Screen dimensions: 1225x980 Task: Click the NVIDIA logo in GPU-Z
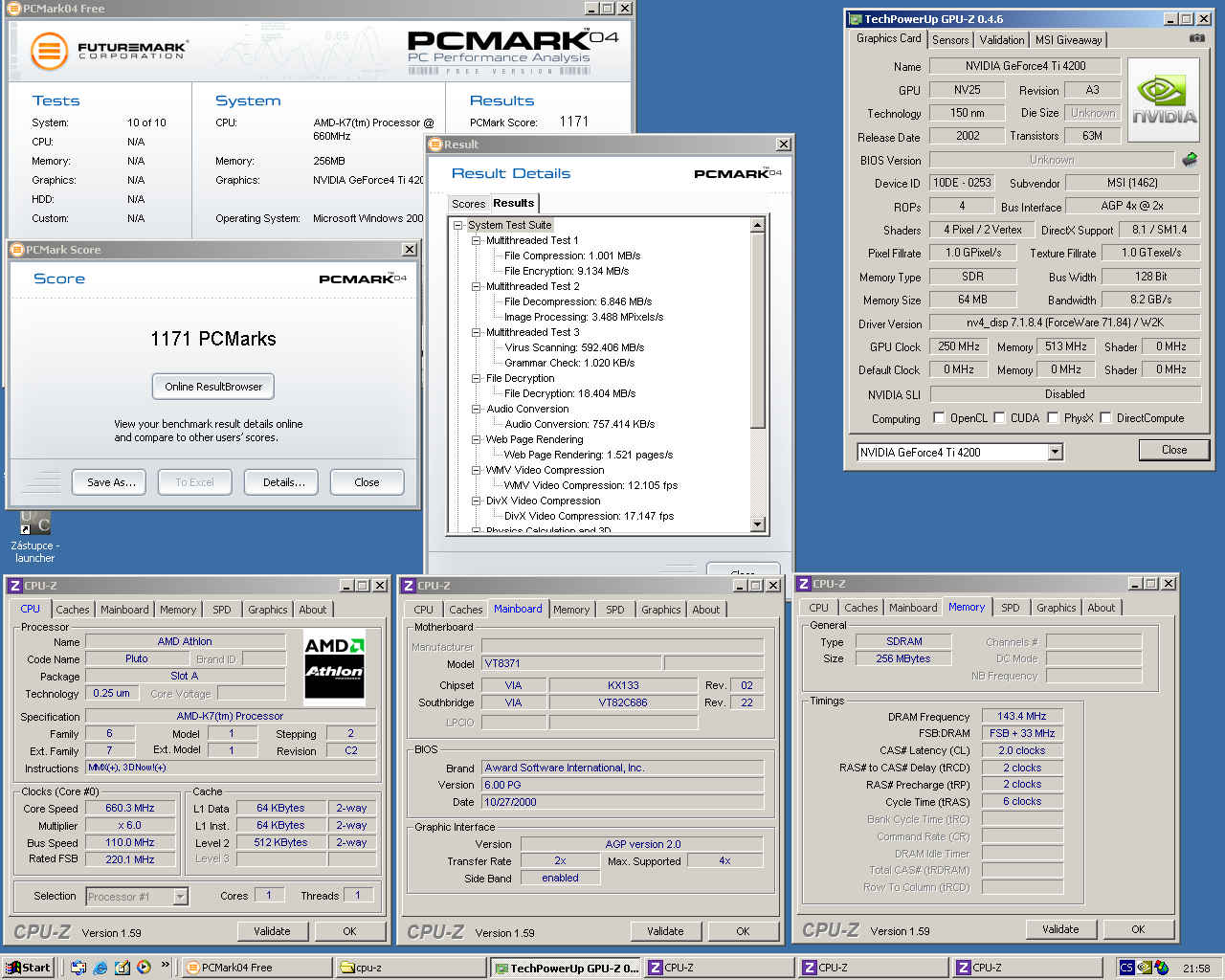[x=1164, y=100]
